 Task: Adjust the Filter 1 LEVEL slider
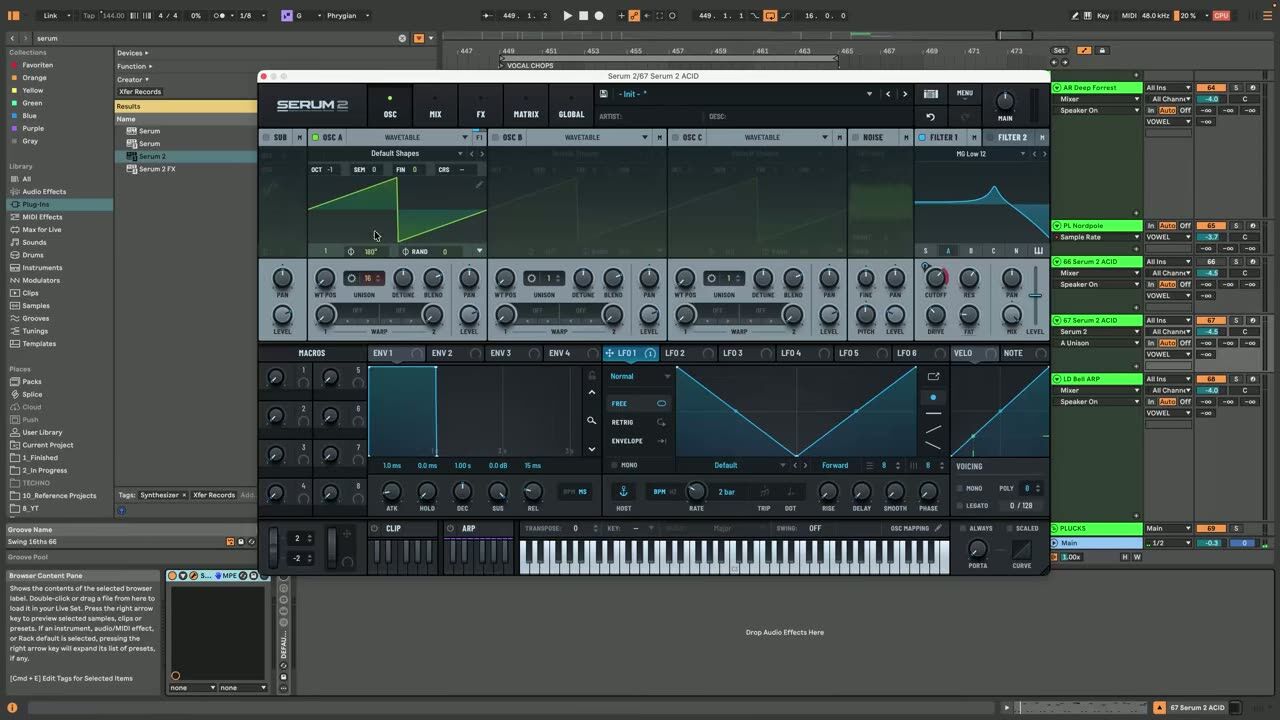(1035, 295)
